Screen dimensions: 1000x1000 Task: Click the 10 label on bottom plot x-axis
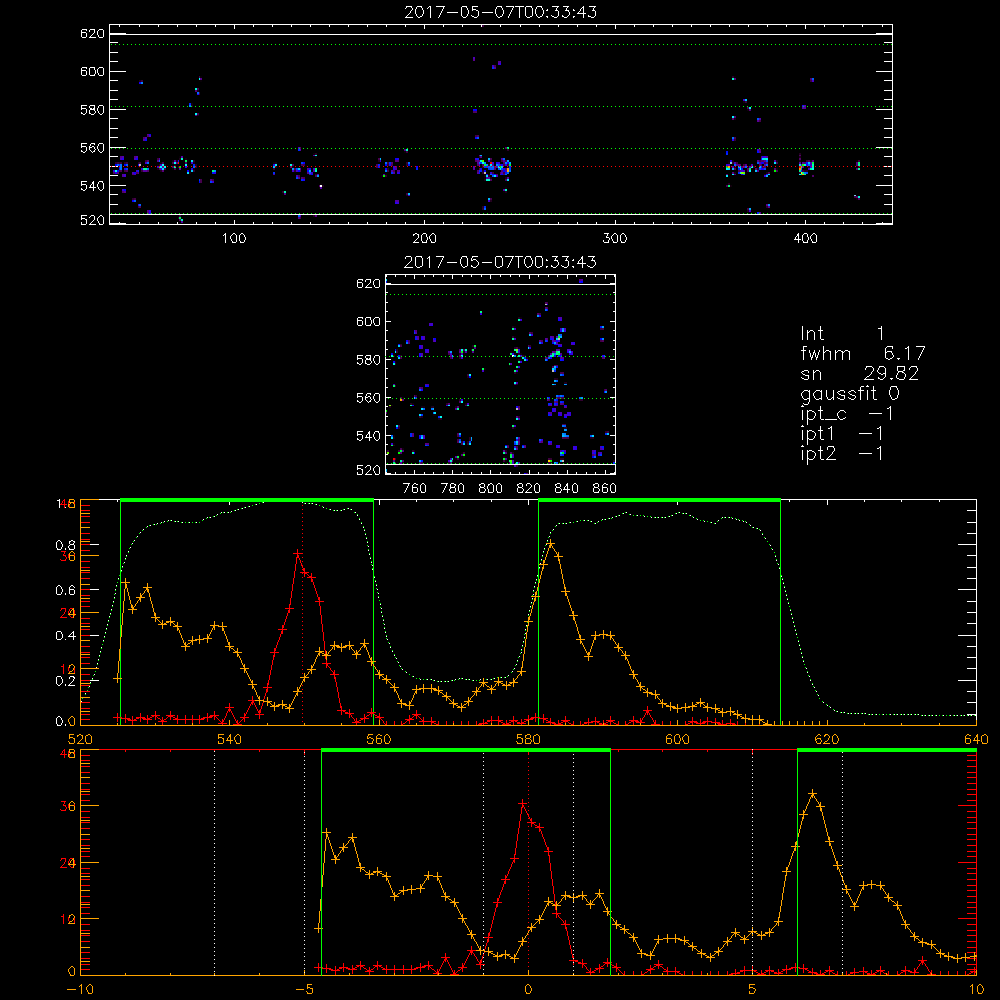[x=976, y=990]
